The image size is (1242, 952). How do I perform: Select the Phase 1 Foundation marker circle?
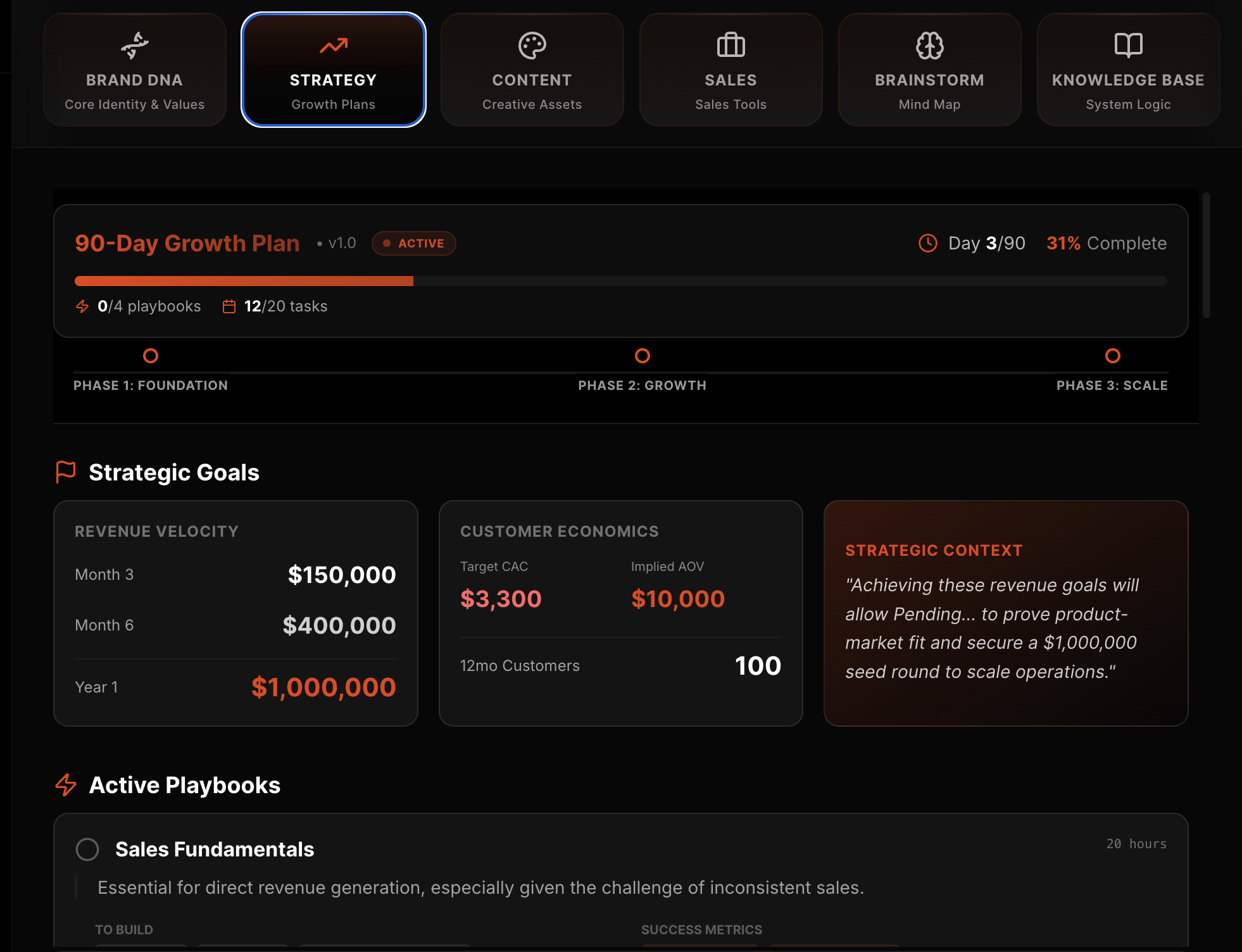coord(151,356)
